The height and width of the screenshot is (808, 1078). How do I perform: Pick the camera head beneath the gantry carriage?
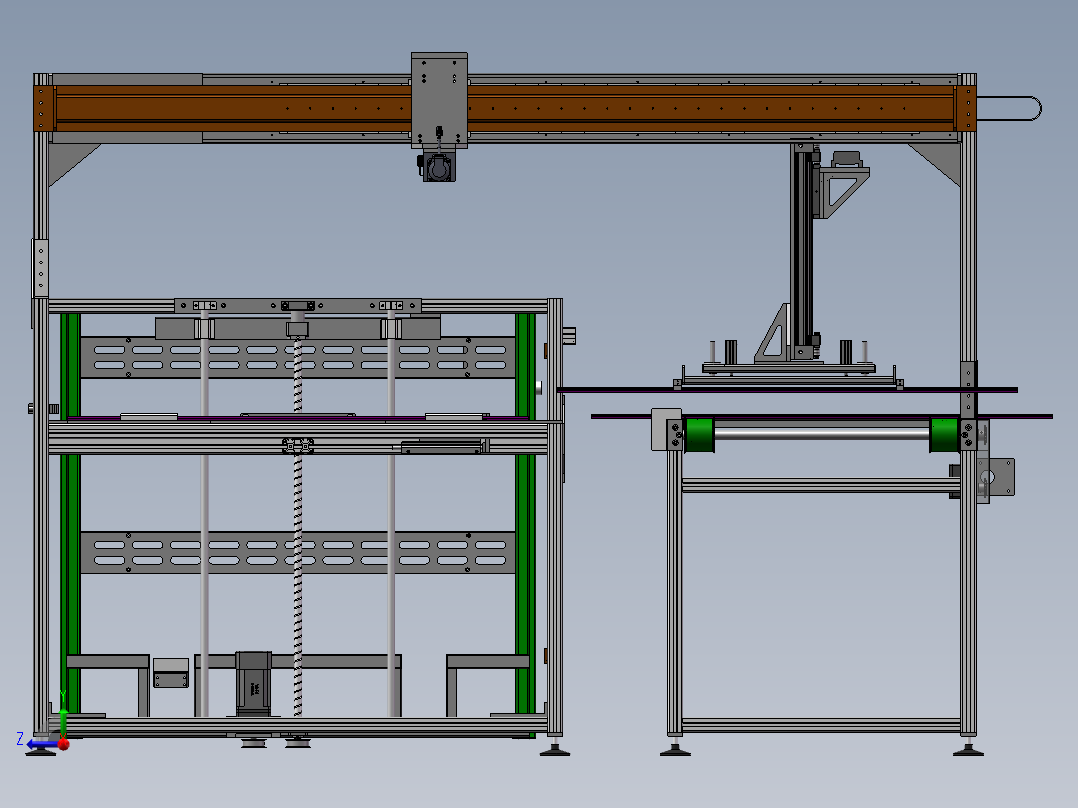coord(438,166)
